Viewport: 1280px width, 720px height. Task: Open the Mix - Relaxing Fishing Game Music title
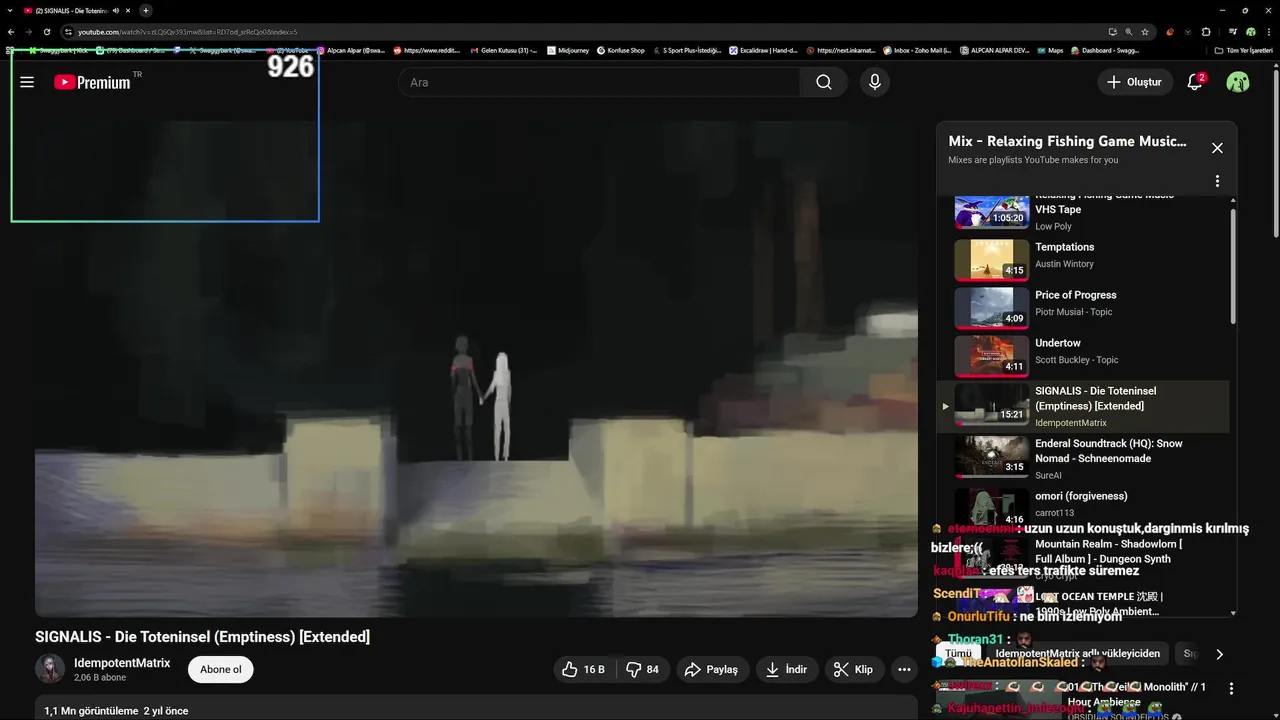(1067, 141)
